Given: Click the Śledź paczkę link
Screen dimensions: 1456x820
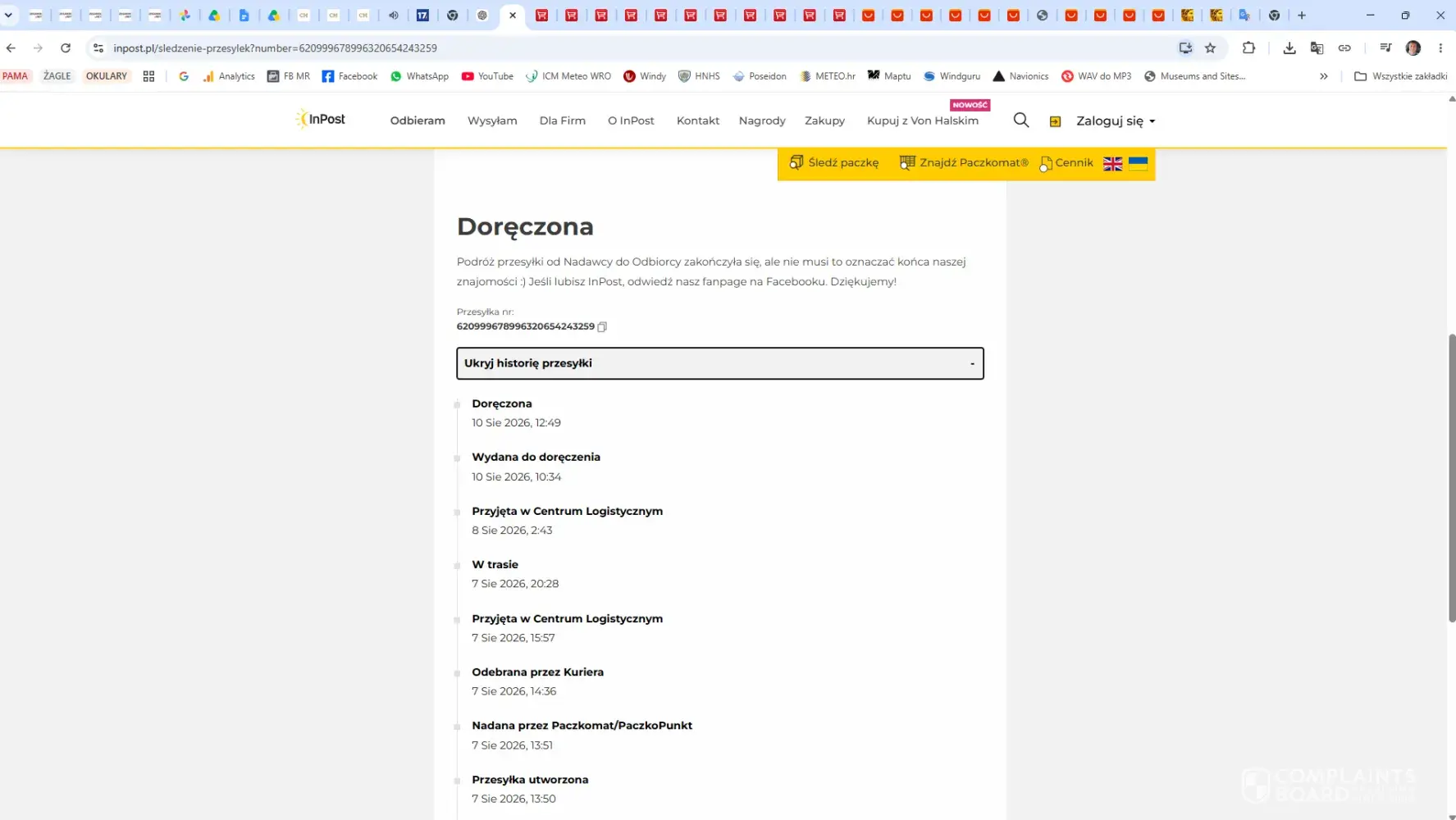Looking at the screenshot, I should point(834,162).
